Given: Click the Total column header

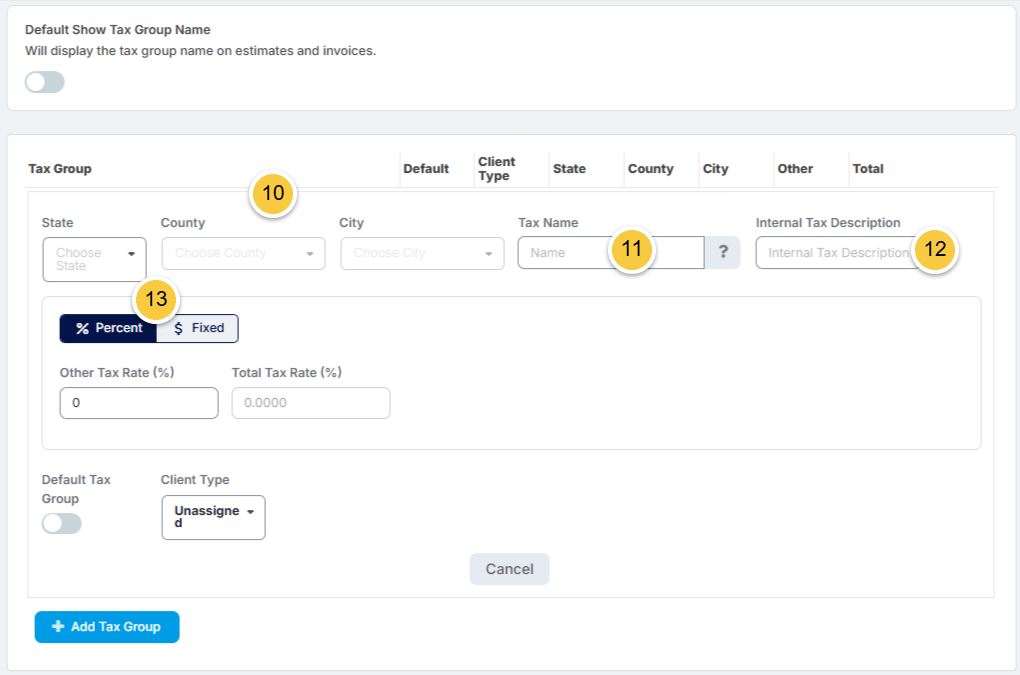Looking at the screenshot, I should click(868, 169).
